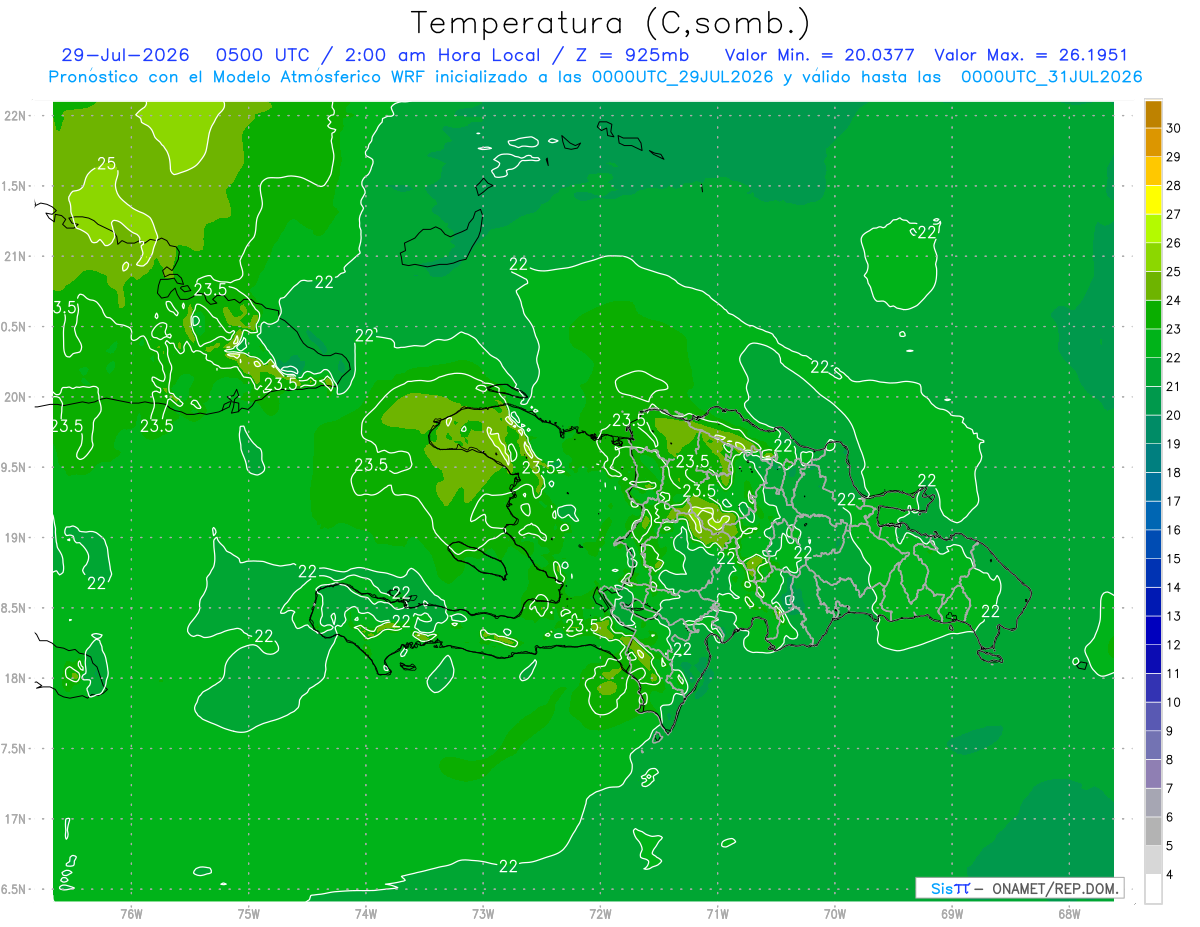Click the legend value "4"
1200x927 pixels.
[x=1170, y=875]
